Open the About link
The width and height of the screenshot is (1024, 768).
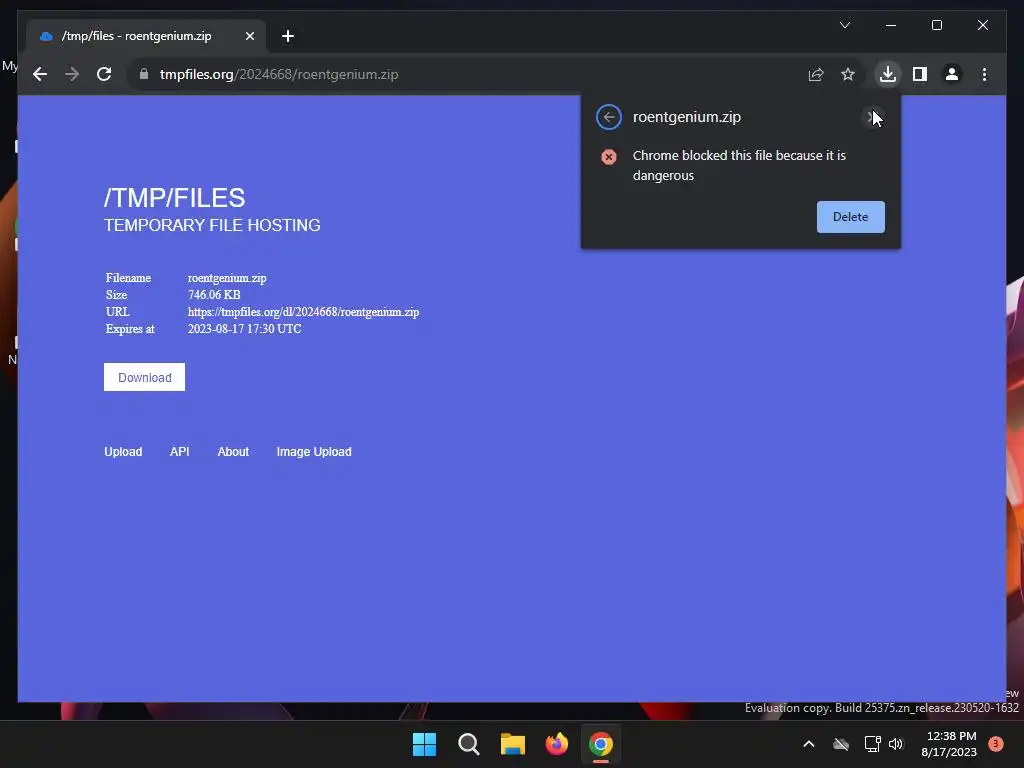pos(233,451)
